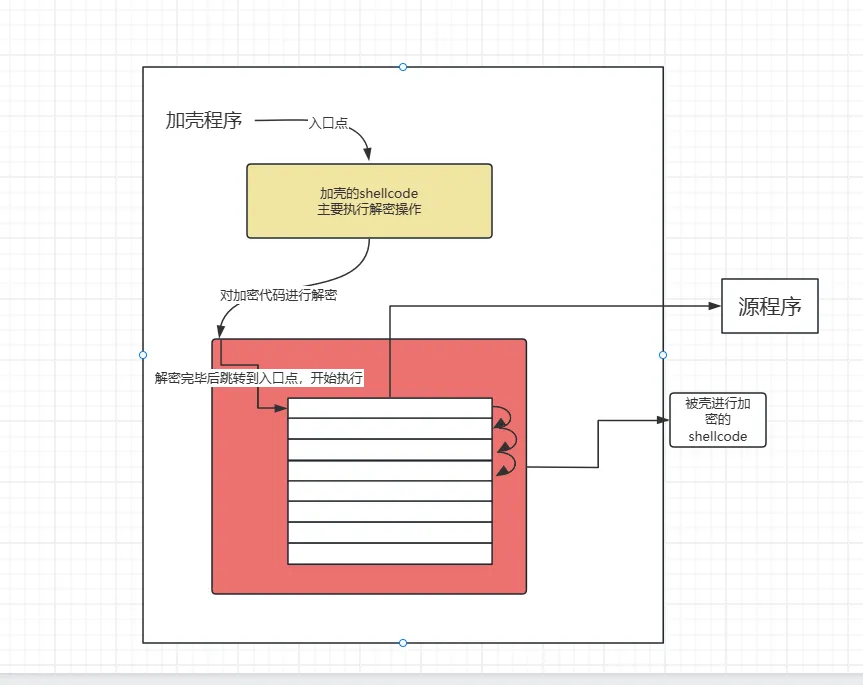Click the bottom-center handle of the outer frame
Screen dimensions: 863x685
click(403, 643)
